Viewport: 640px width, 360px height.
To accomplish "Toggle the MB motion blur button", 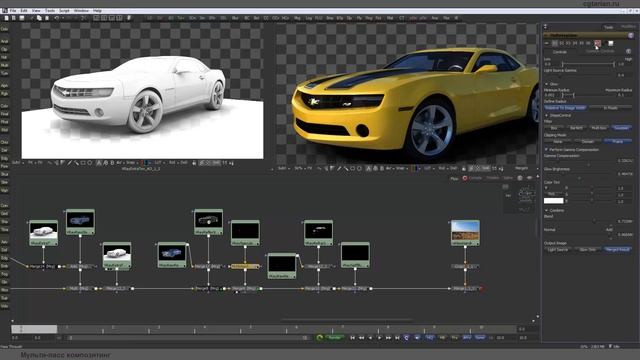I will point(442,338).
